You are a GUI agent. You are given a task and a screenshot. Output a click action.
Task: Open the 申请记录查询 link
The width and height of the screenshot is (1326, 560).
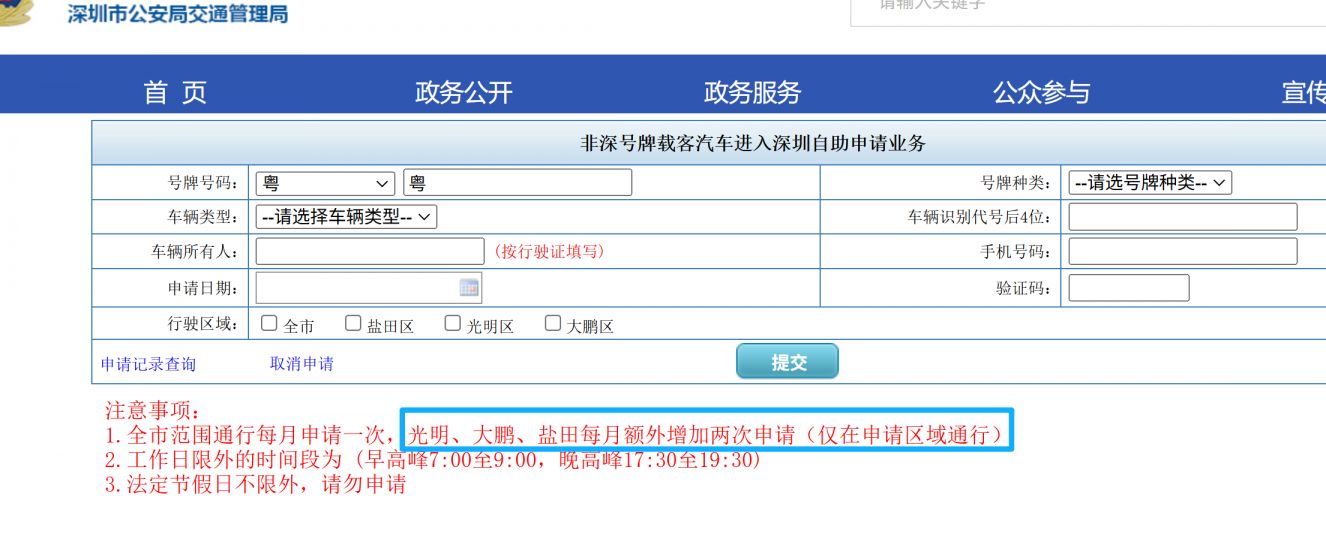(148, 364)
